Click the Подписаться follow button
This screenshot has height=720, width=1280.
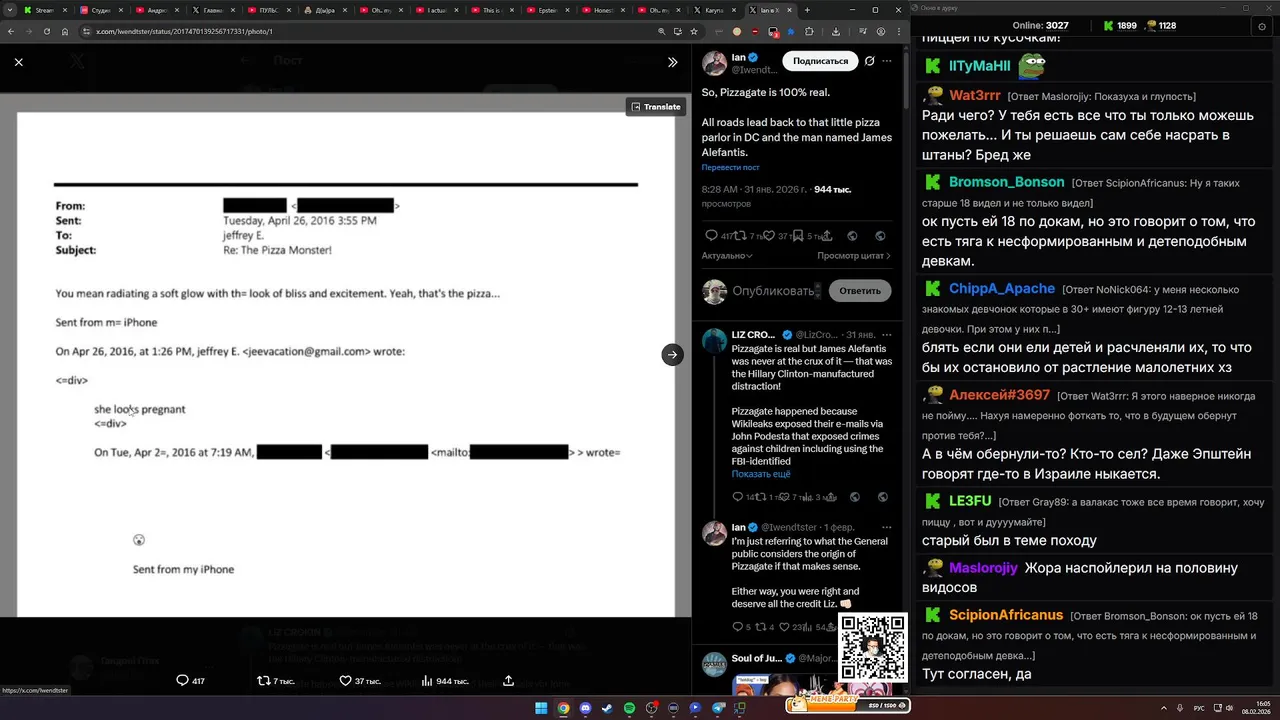click(x=820, y=61)
